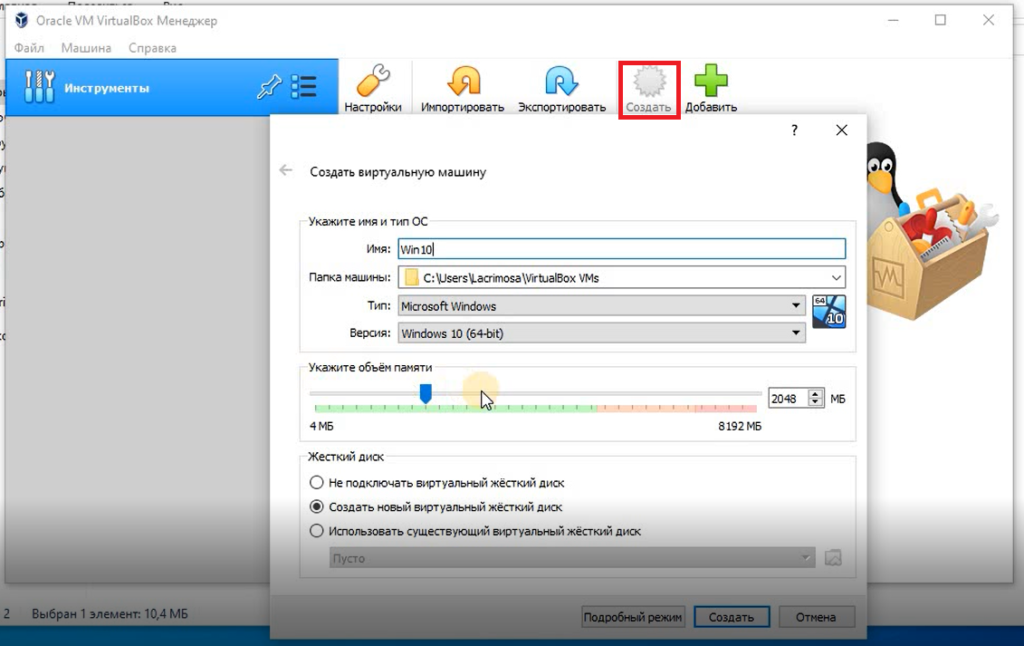
Task: Click the Подробный режим button
Action: [x=632, y=617]
